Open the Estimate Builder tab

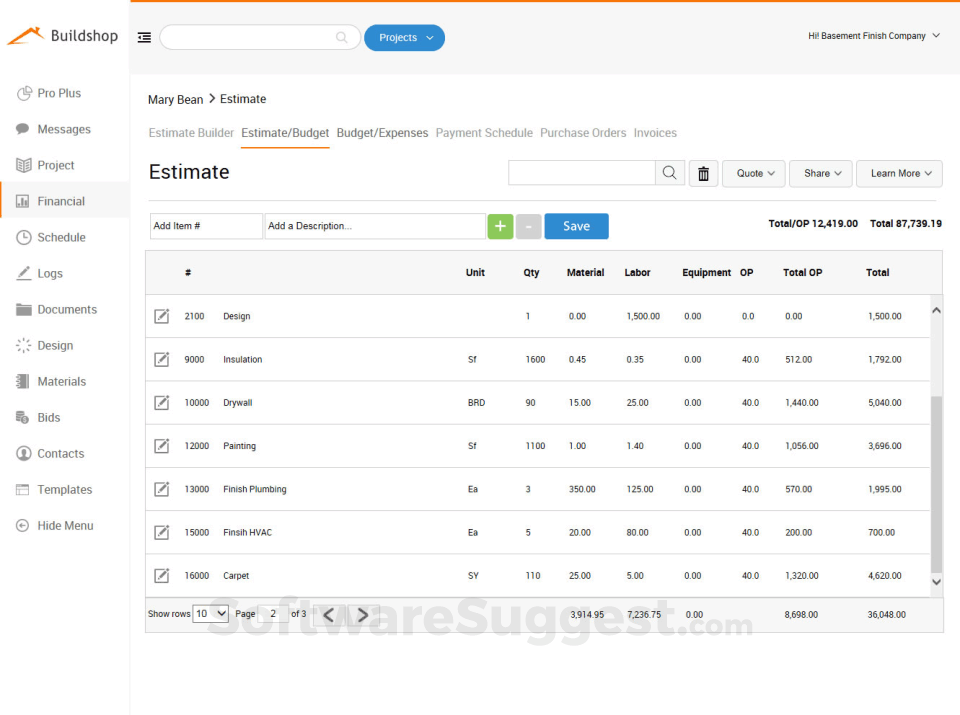[x=191, y=133]
